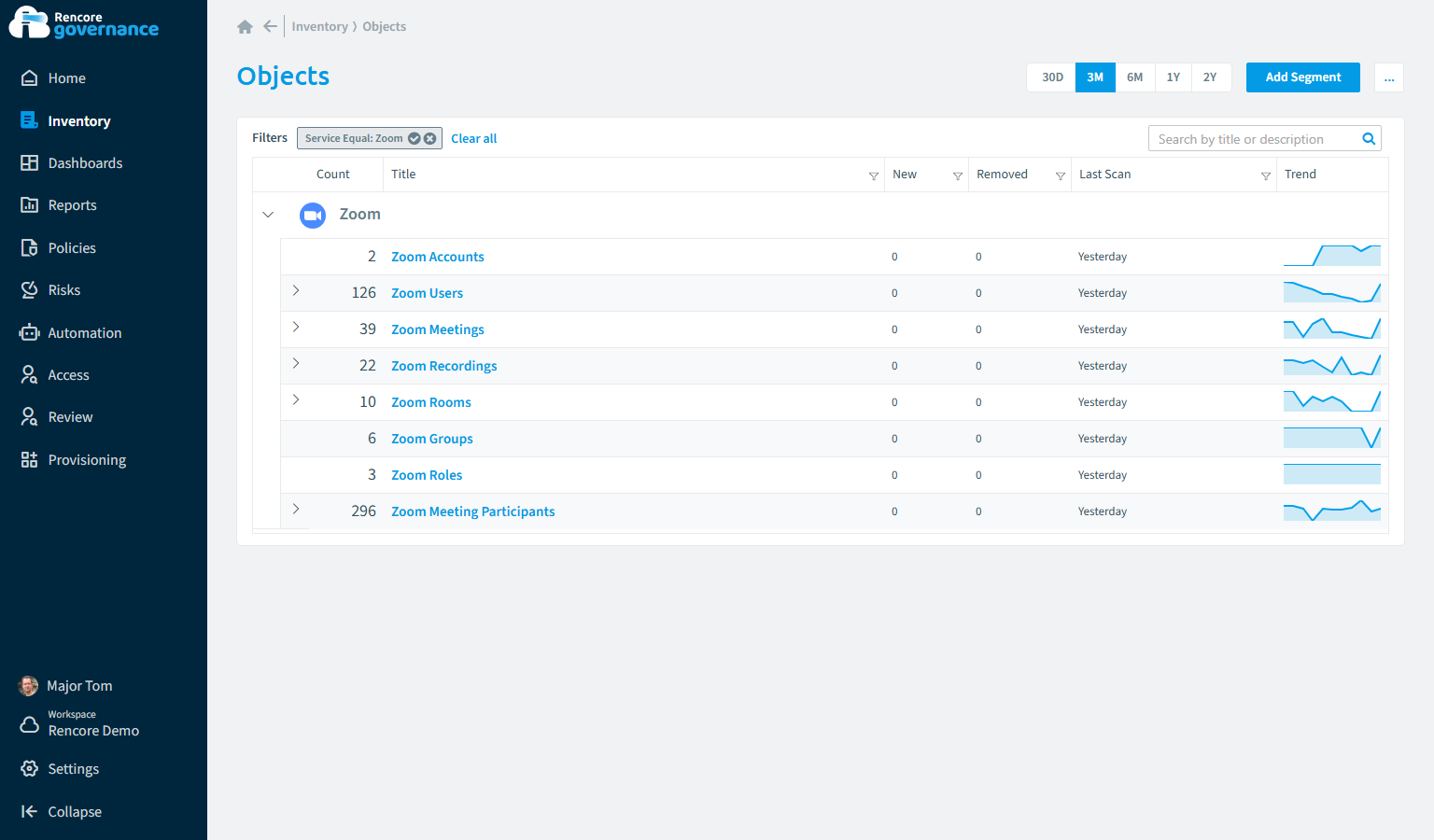Click the Zoom Rooms trend sparkline
1434x840 pixels.
[1332, 401]
